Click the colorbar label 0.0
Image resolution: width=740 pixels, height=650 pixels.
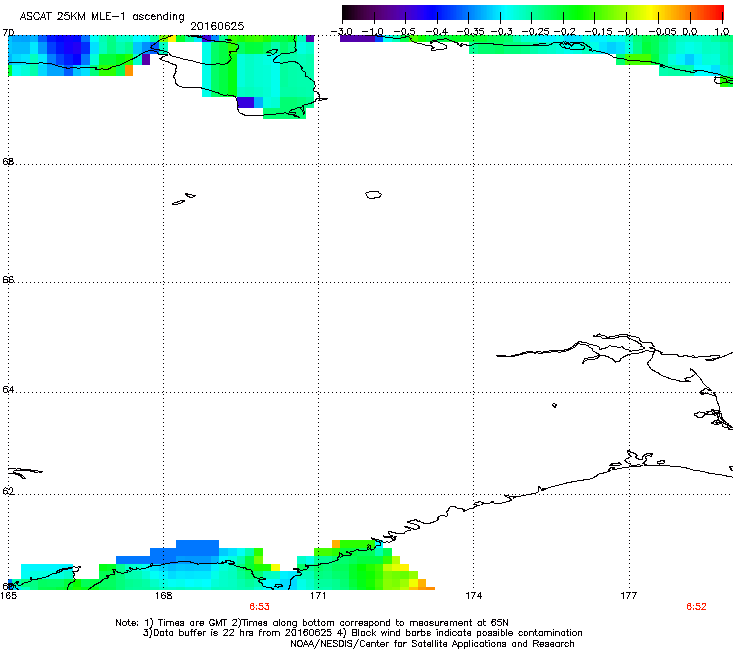tap(690, 32)
